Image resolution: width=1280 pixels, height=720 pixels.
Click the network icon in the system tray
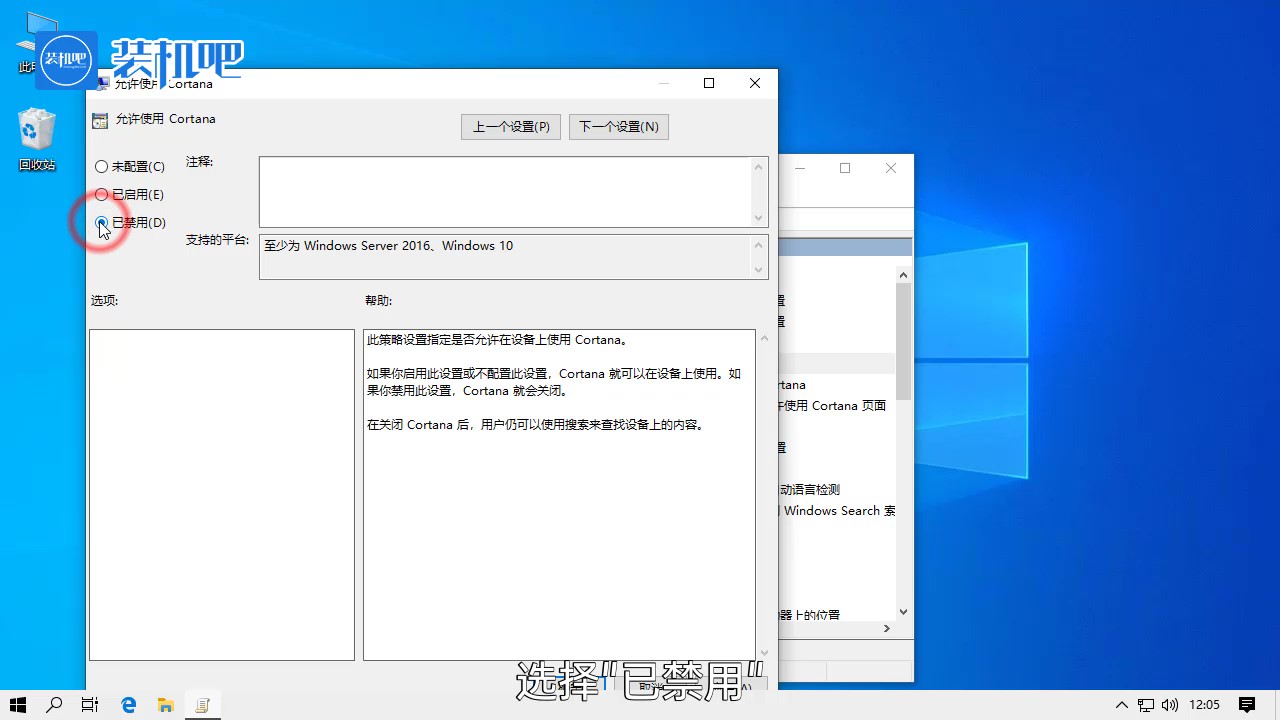pos(1146,705)
